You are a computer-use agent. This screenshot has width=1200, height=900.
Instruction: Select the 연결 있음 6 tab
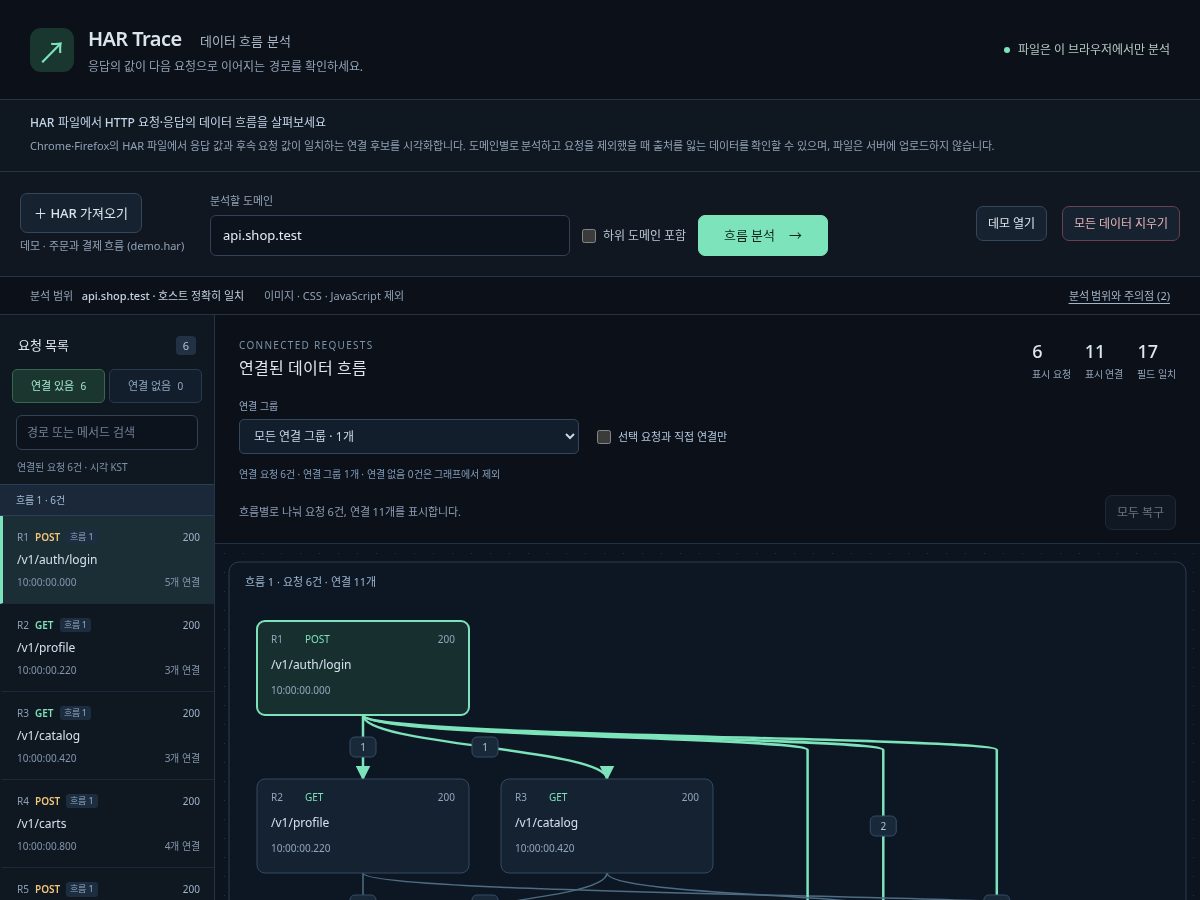pyautogui.click(x=58, y=386)
